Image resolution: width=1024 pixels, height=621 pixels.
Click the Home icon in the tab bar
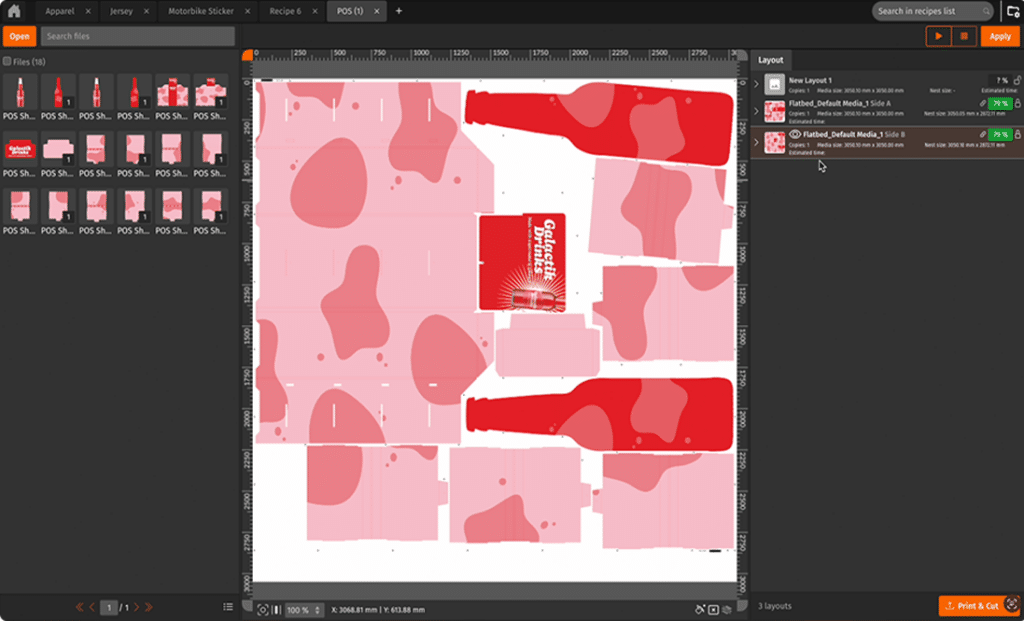[15, 11]
